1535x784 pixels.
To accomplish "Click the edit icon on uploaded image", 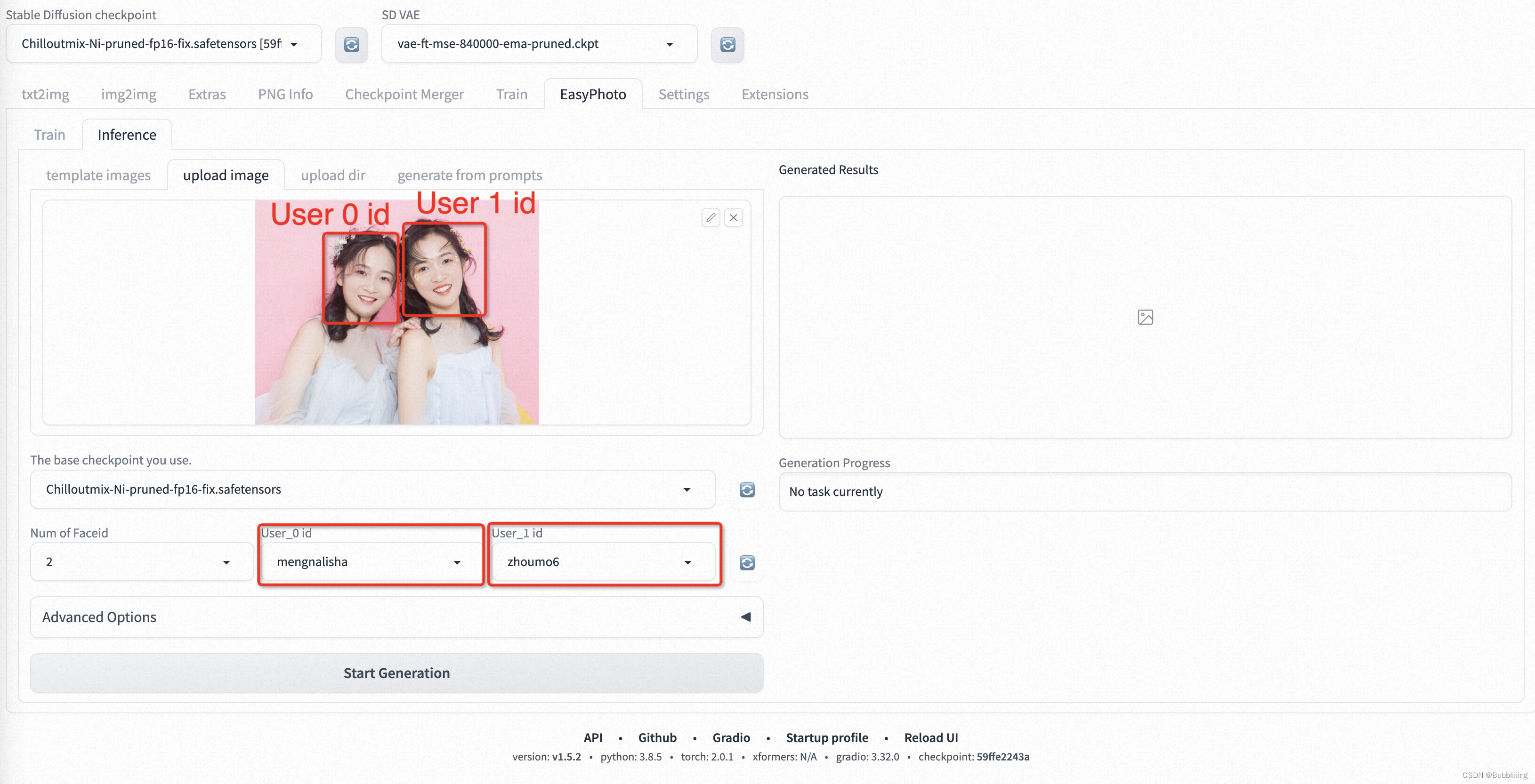I will click(711, 217).
